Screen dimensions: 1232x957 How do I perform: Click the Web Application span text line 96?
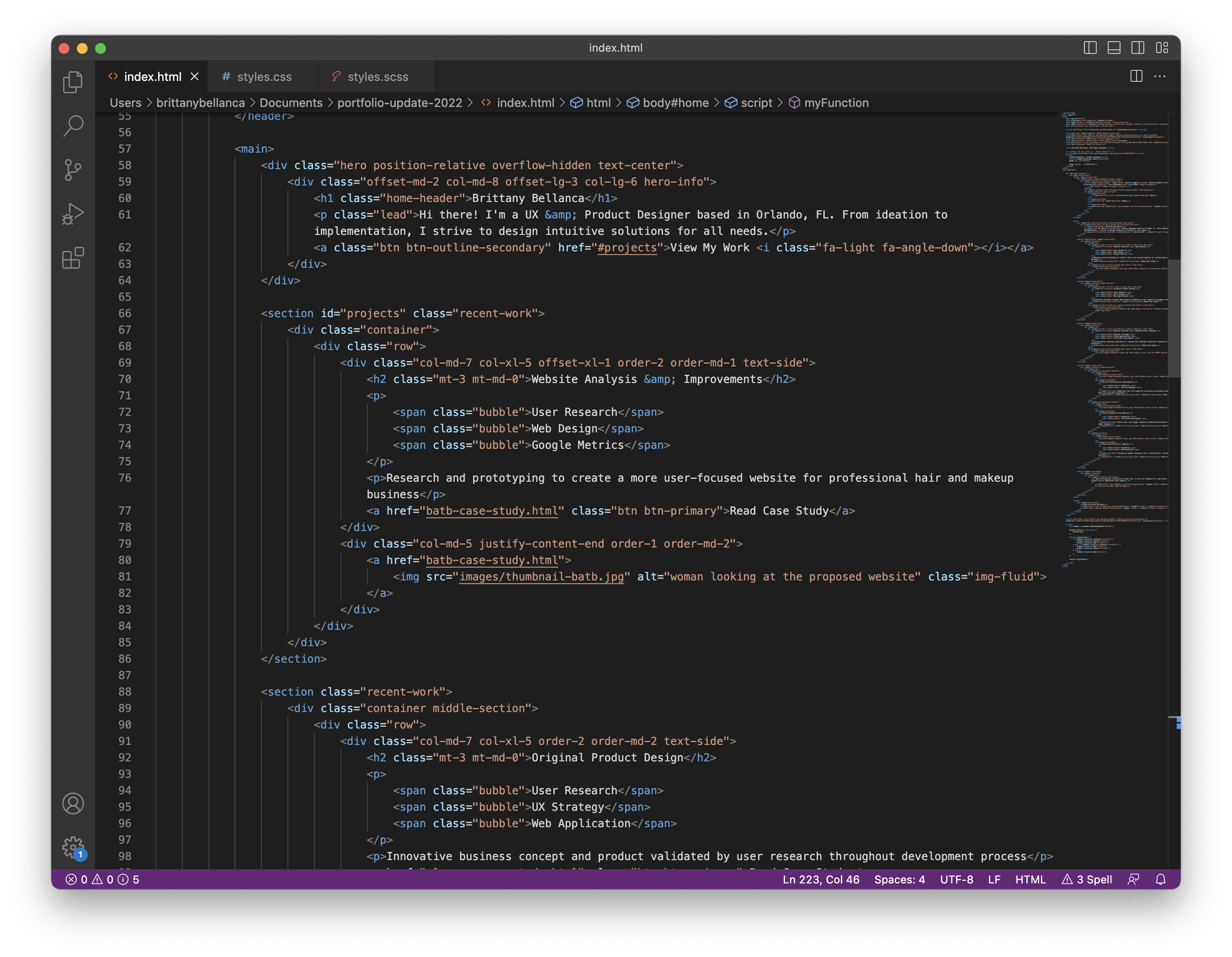pos(581,823)
